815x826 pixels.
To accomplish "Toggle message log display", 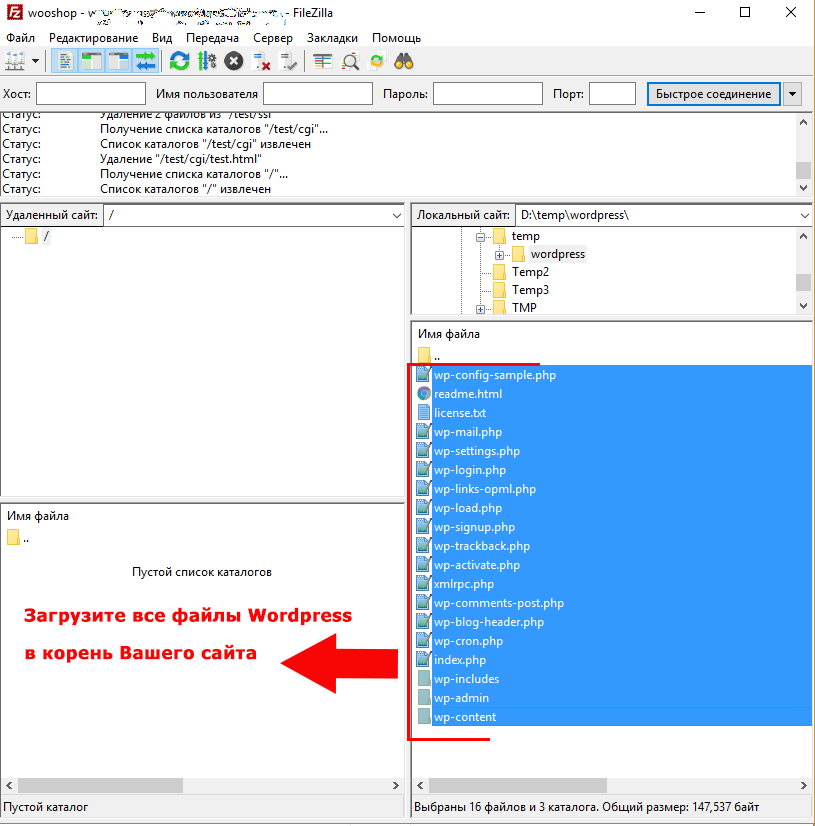I will coord(64,62).
